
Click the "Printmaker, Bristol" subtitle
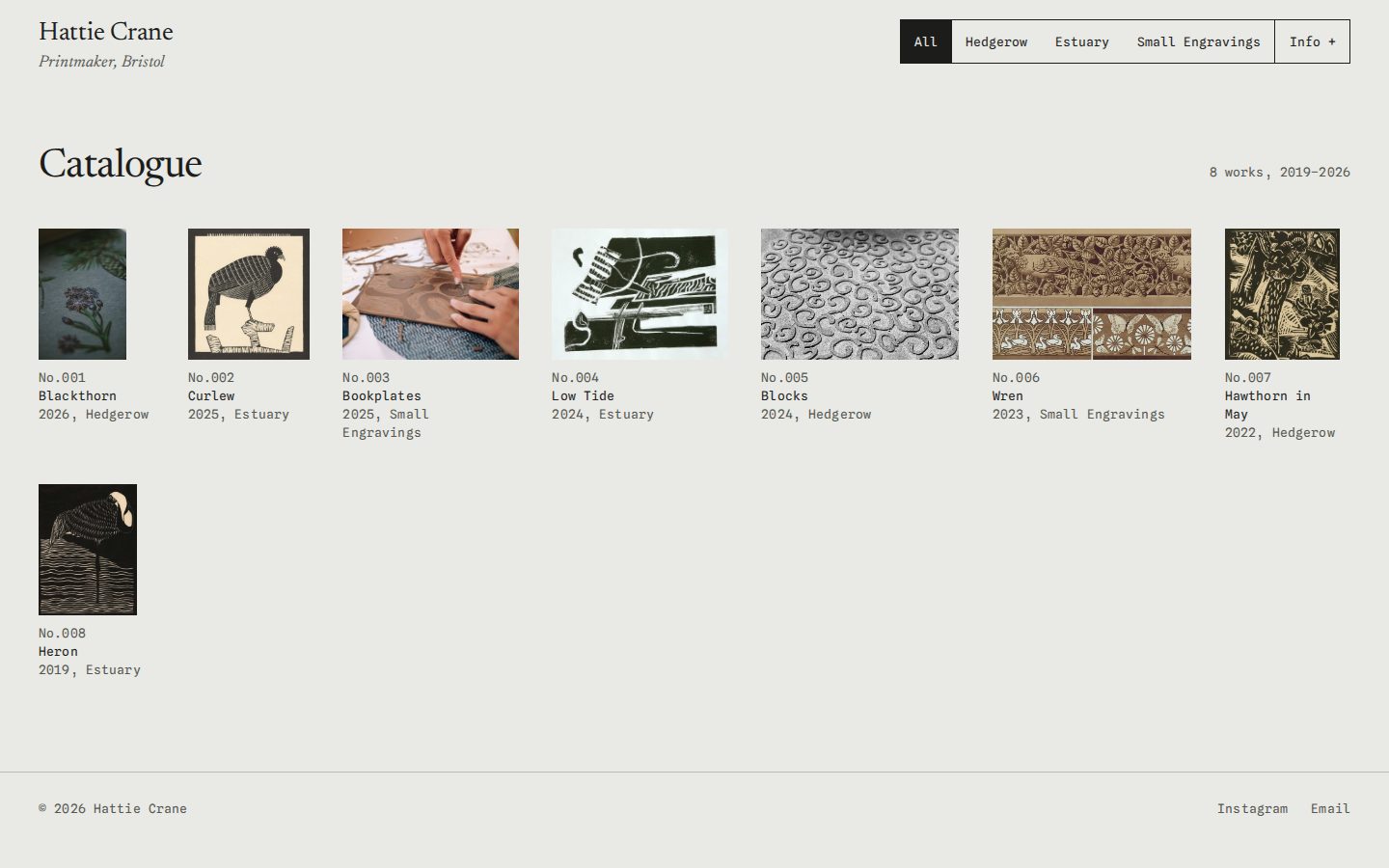(101, 61)
